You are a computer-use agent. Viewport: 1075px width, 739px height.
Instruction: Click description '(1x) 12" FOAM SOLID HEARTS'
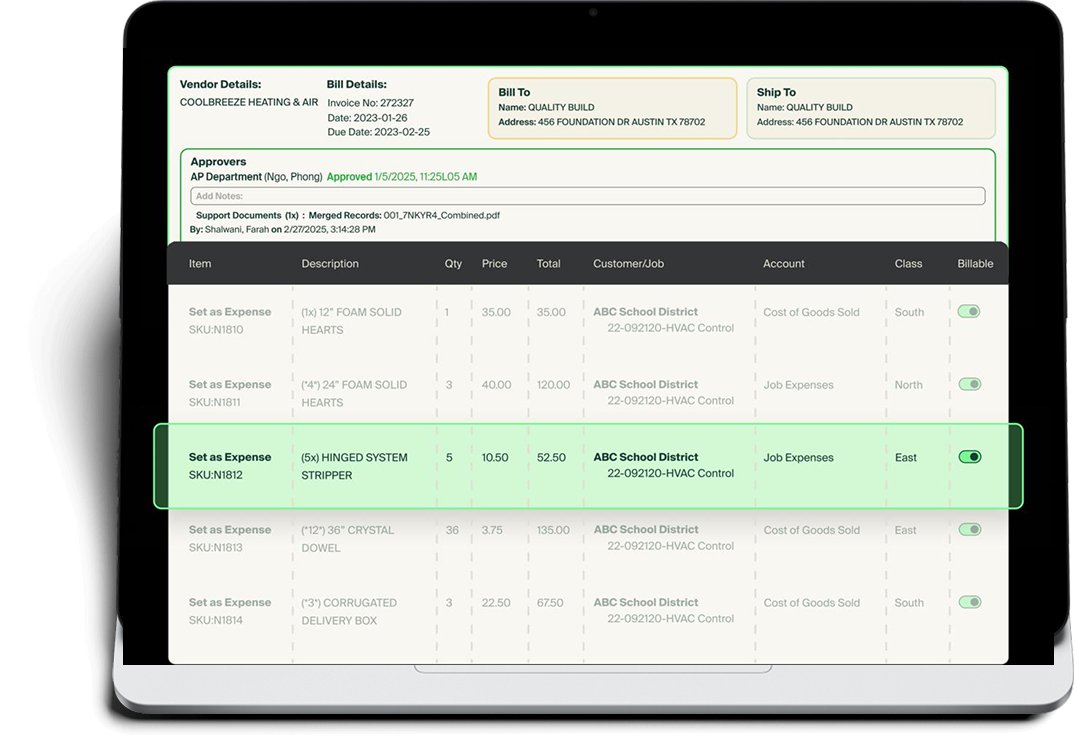351,321
